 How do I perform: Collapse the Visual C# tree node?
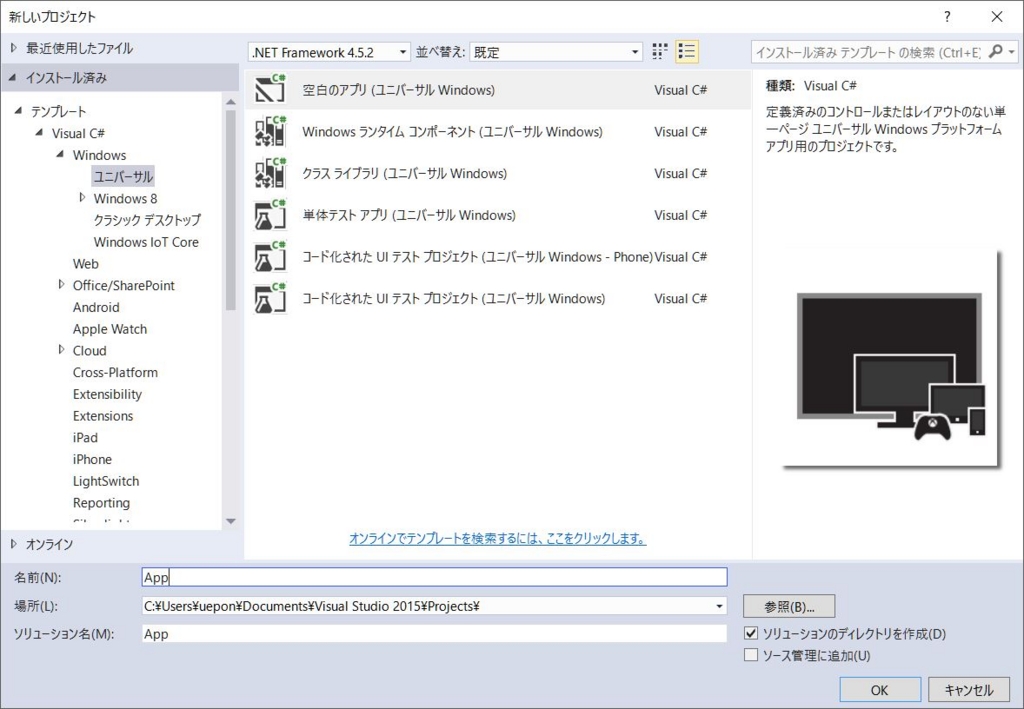[x=39, y=133]
